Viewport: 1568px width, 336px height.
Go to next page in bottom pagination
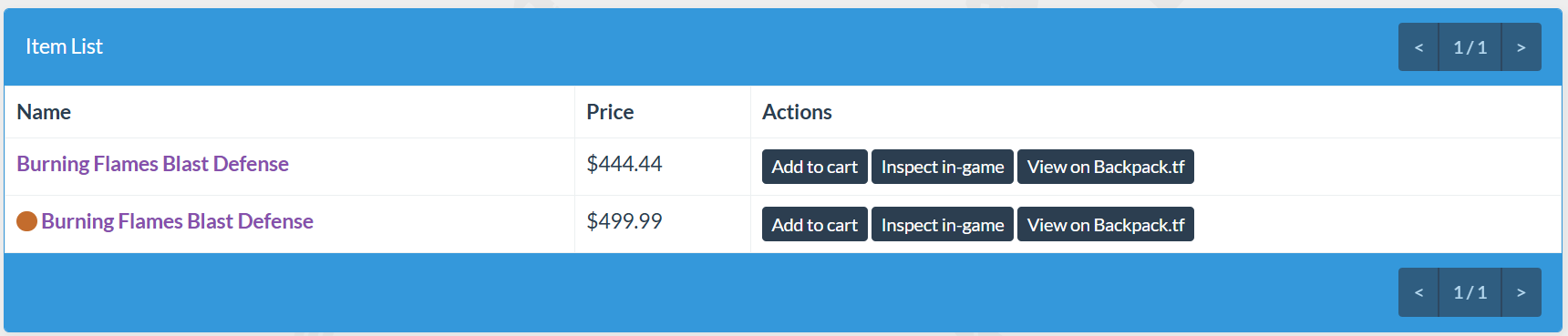pos(1522,292)
